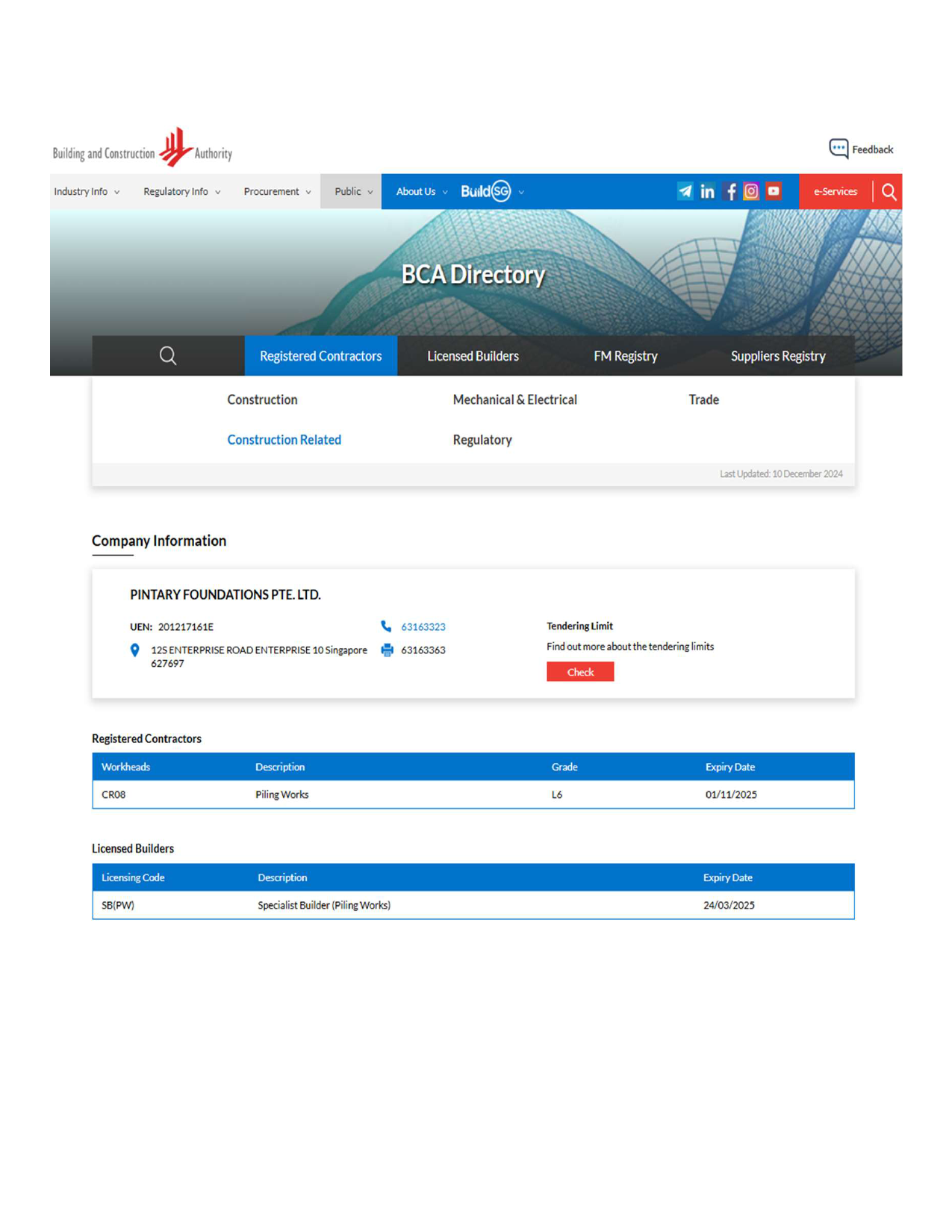Switch to Suppliers Registry tab
Screen dimensions: 952x1232
(x=778, y=356)
